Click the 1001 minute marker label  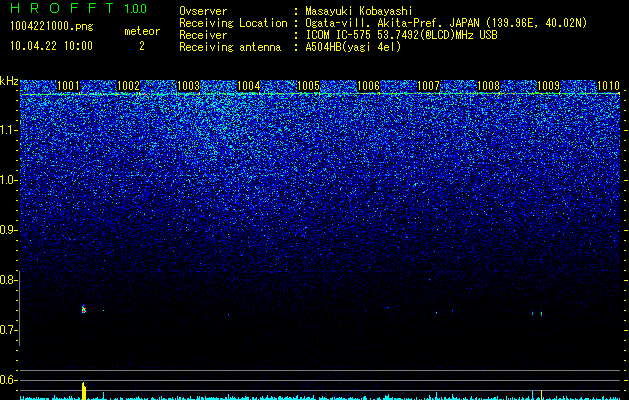(x=68, y=86)
